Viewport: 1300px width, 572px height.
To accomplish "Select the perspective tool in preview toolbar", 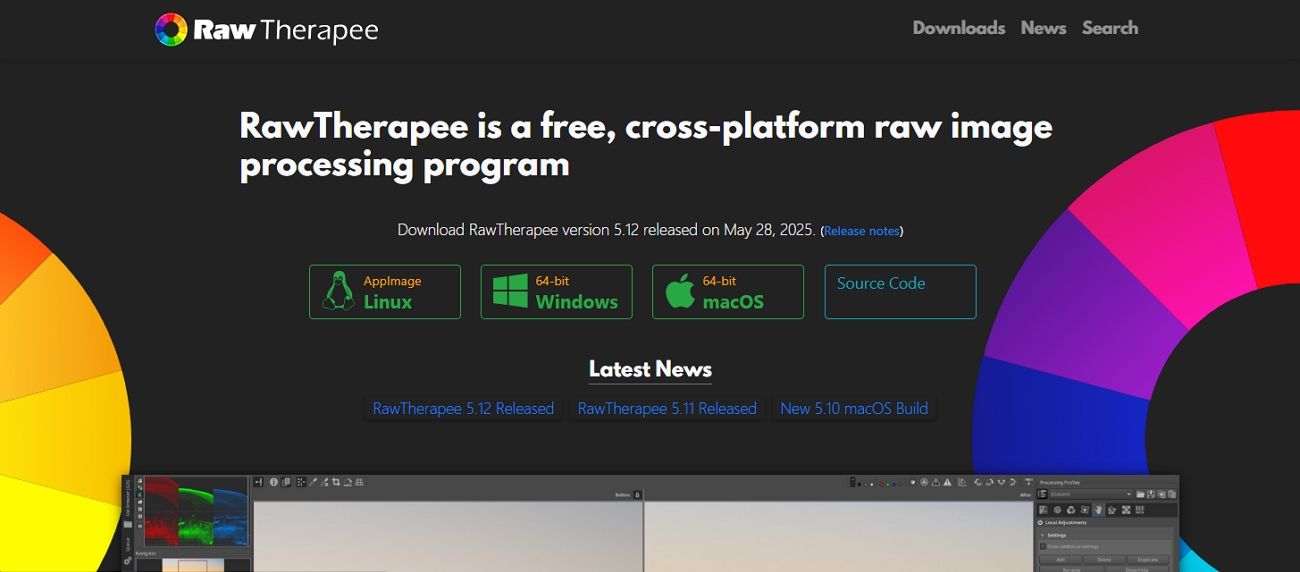I will point(360,482).
